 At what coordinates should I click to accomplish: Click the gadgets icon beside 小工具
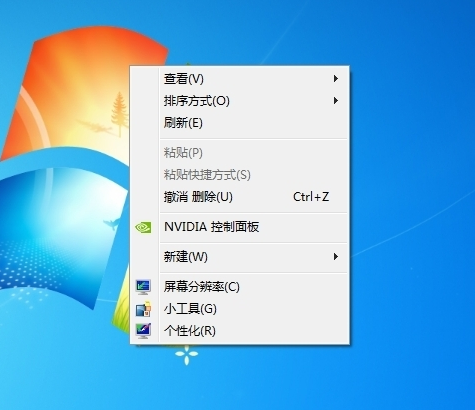[x=143, y=309]
